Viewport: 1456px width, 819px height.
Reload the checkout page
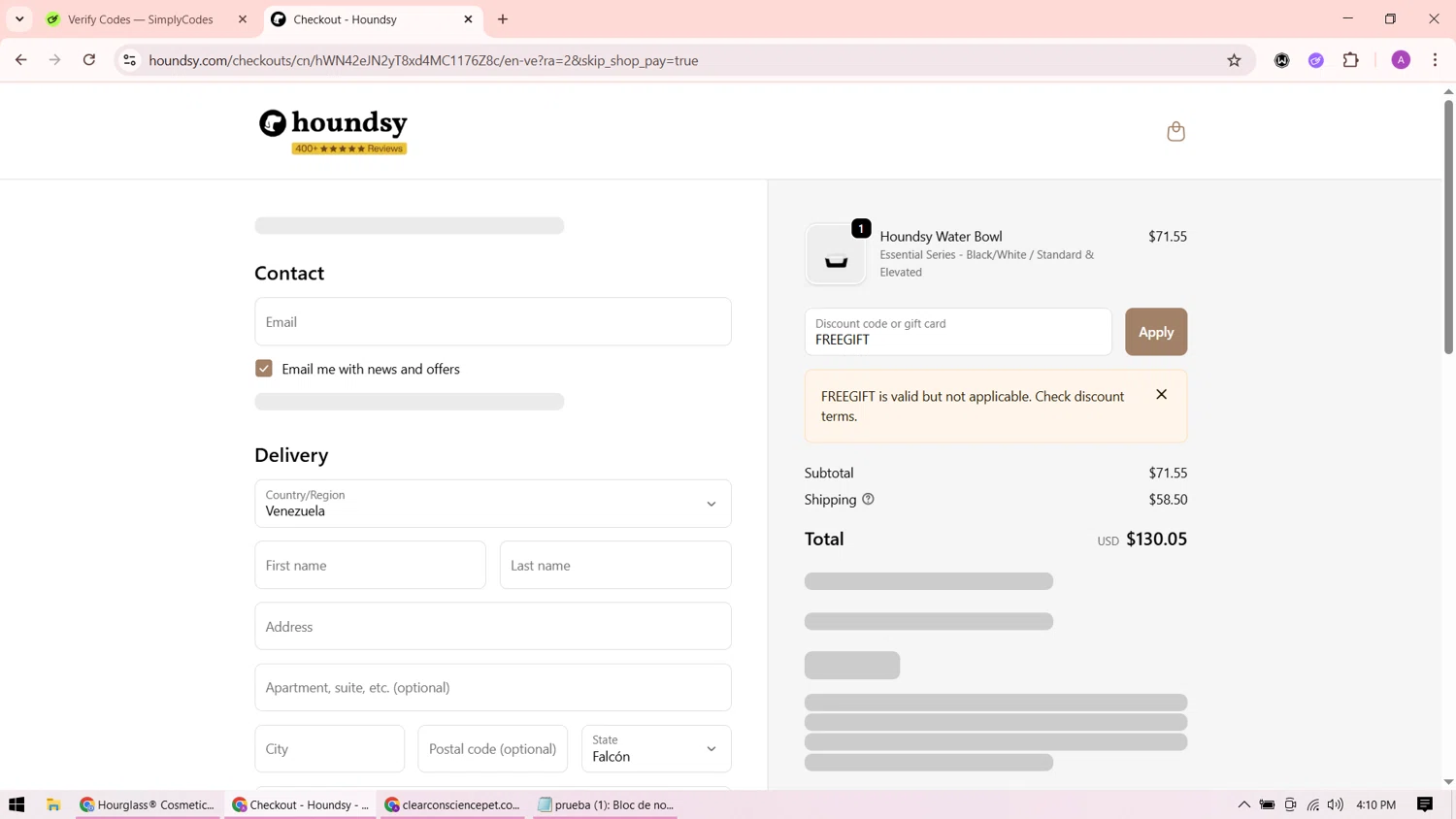[89, 60]
